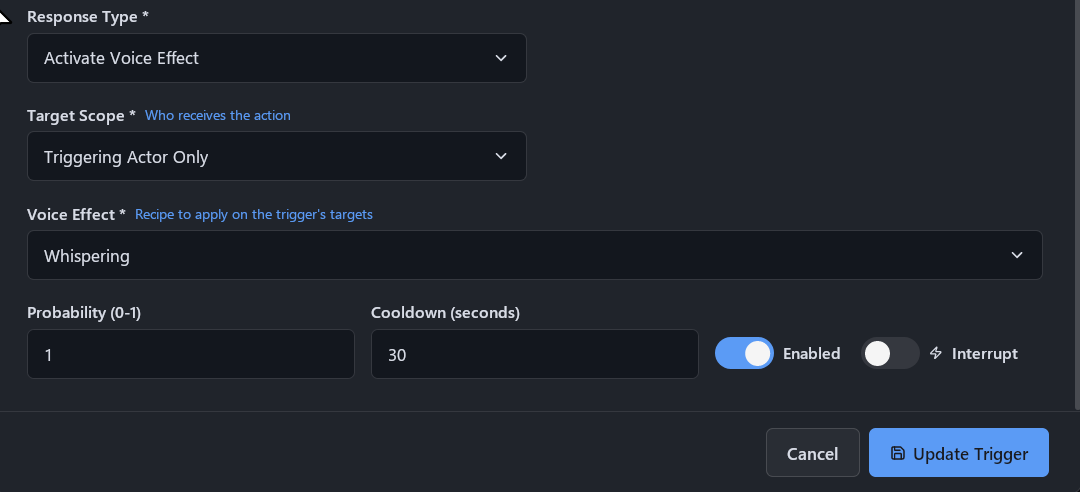1080x492 pixels.
Task: Click the Cancel button
Action: [813, 453]
